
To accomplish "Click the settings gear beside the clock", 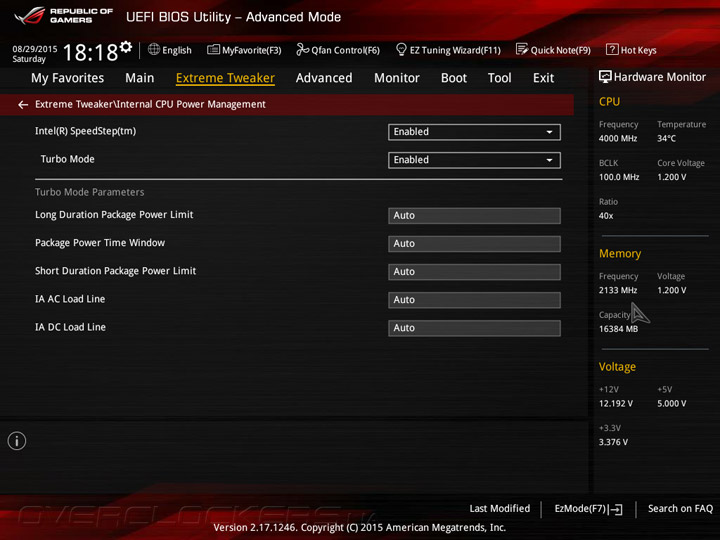I will coord(126,46).
